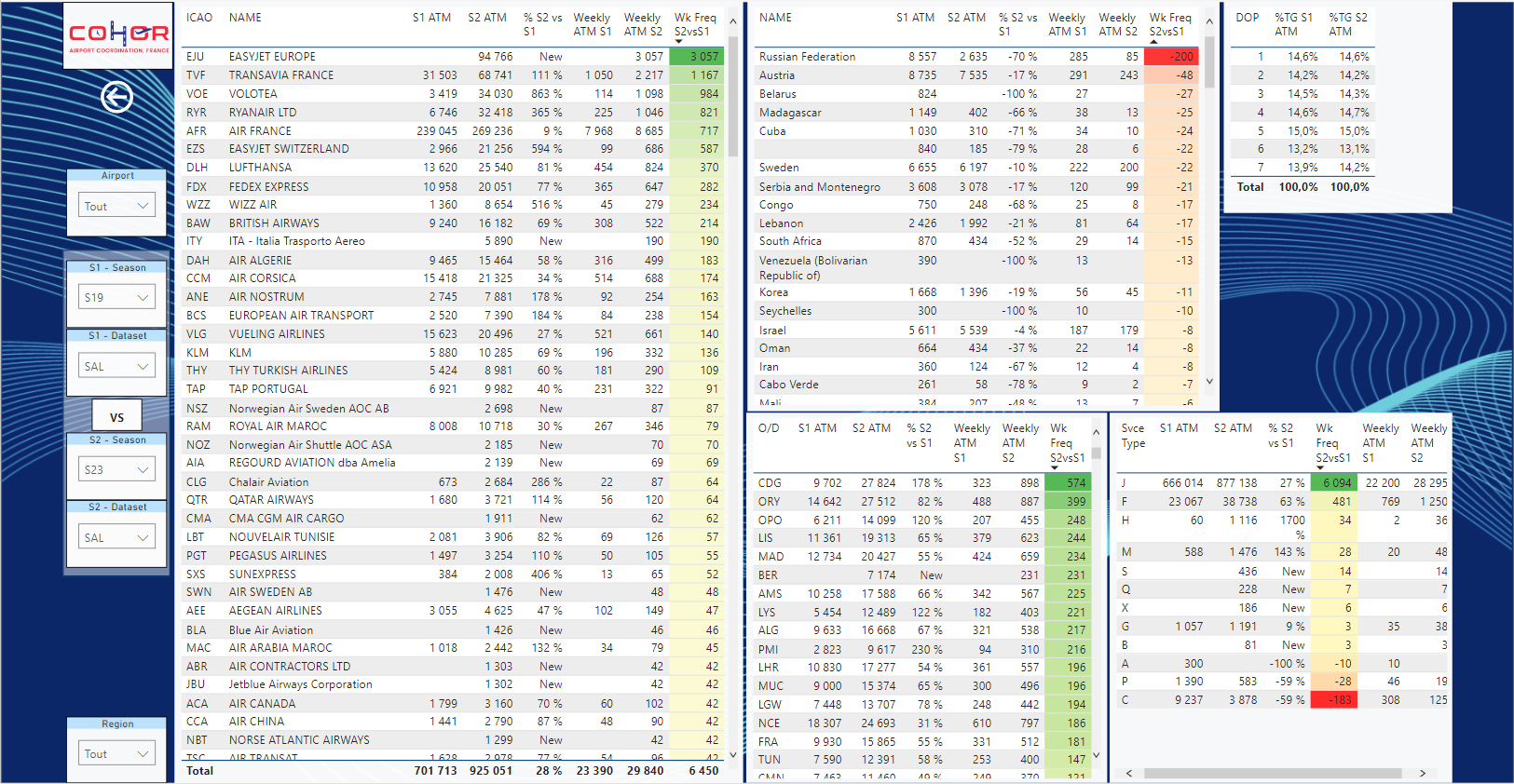Viewport: 1514px width, 784px height.
Task: Click the sort arrow under country table Wk Freq column
Action: [1153, 41]
